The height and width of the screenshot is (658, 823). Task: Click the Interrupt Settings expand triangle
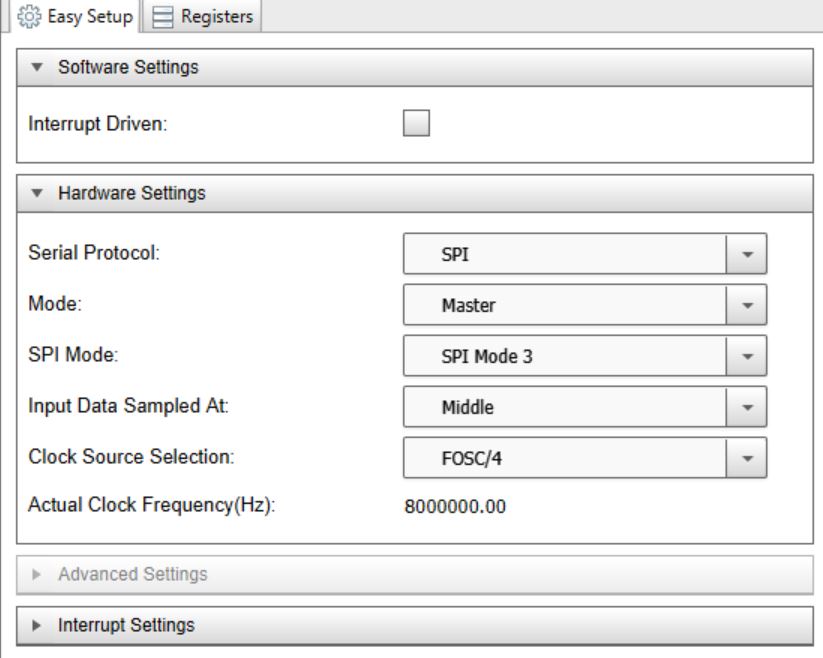coord(38,626)
